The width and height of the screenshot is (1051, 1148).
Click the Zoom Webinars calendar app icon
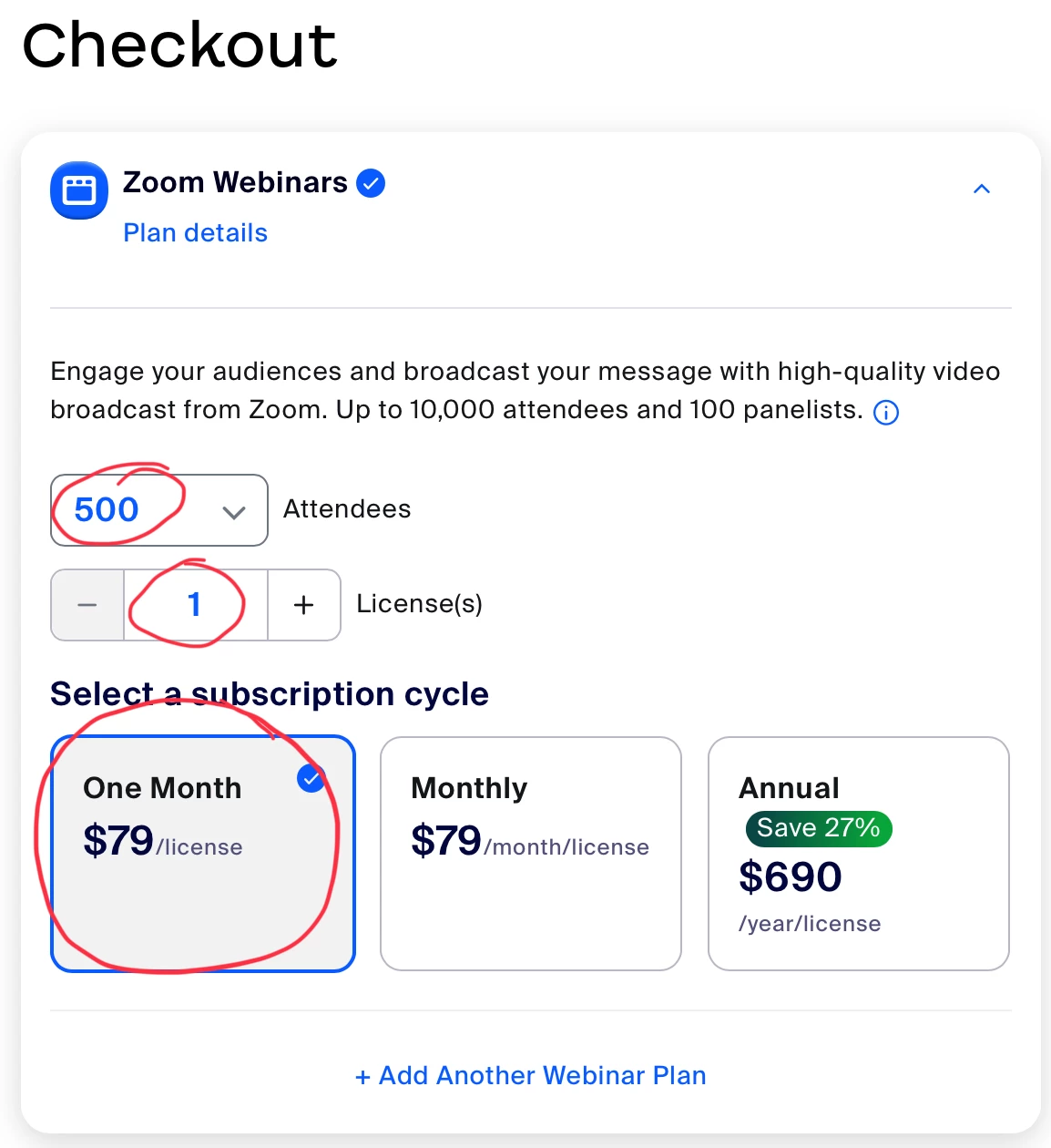pos(79,190)
